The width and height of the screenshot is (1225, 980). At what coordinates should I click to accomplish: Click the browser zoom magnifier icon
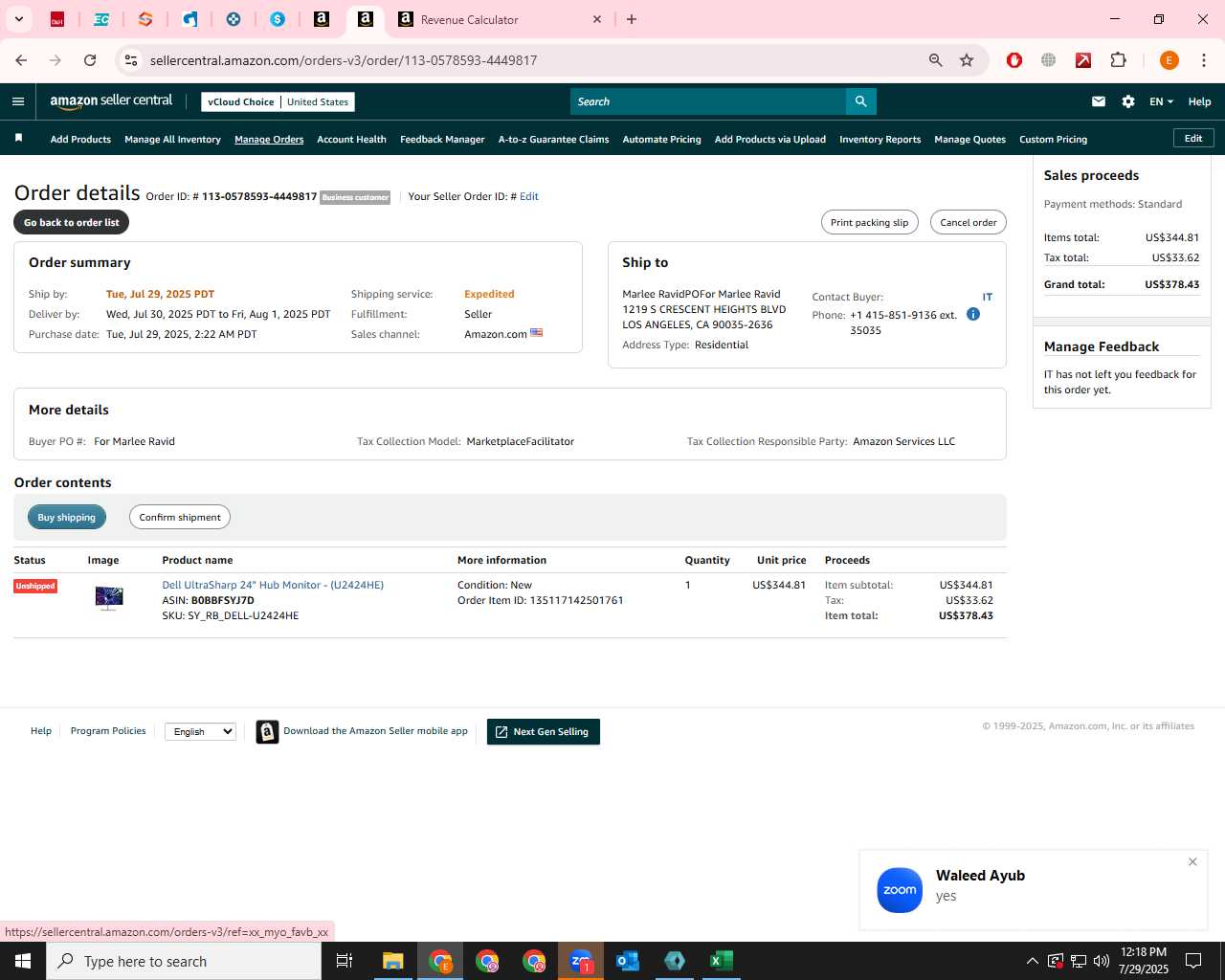tap(936, 60)
